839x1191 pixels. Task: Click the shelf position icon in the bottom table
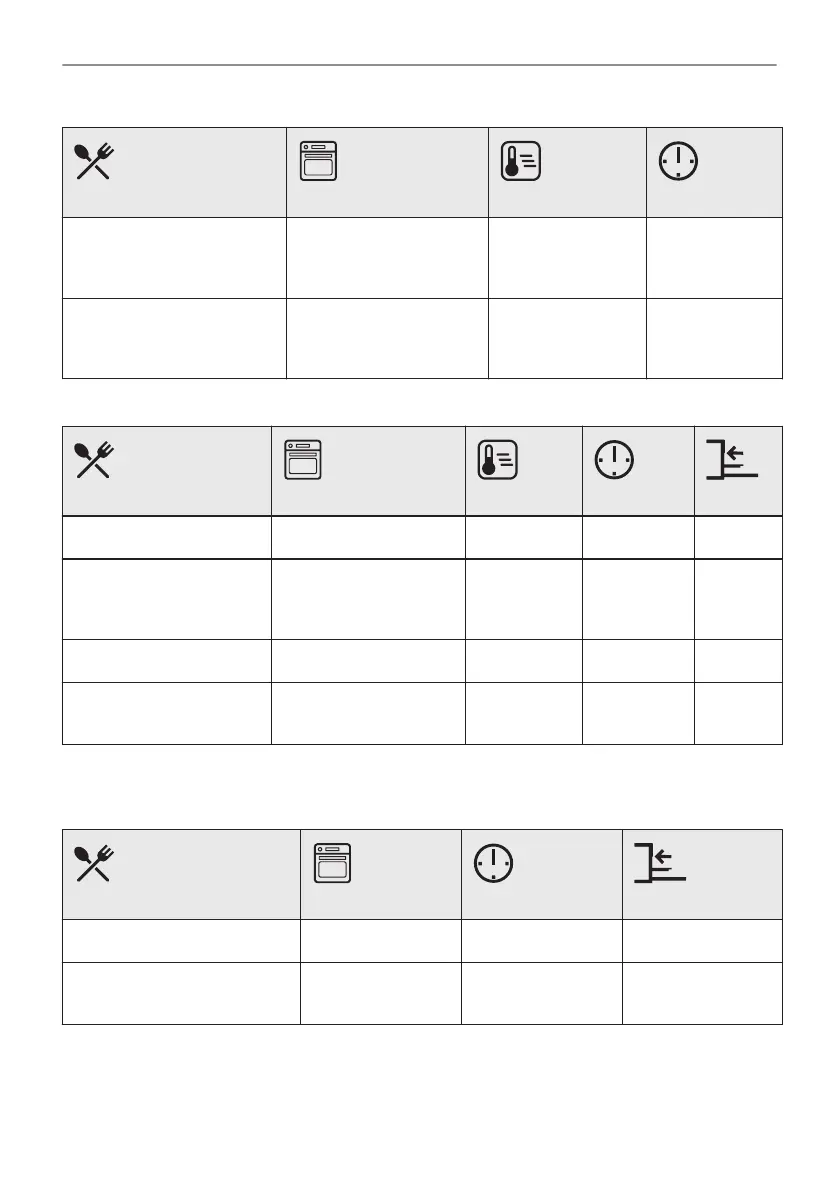(660, 863)
